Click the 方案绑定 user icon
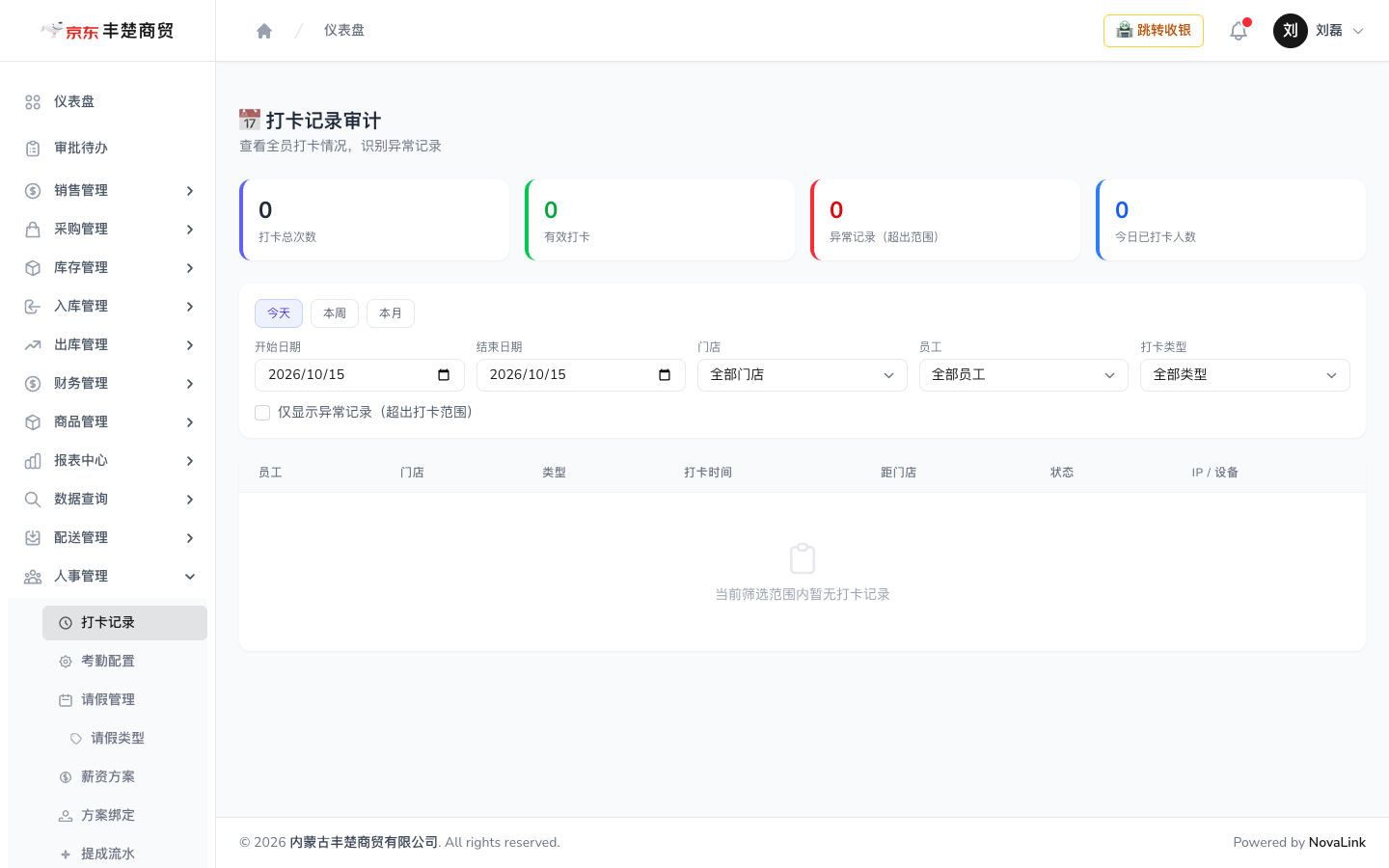Image resolution: width=1389 pixels, height=868 pixels. [66, 816]
